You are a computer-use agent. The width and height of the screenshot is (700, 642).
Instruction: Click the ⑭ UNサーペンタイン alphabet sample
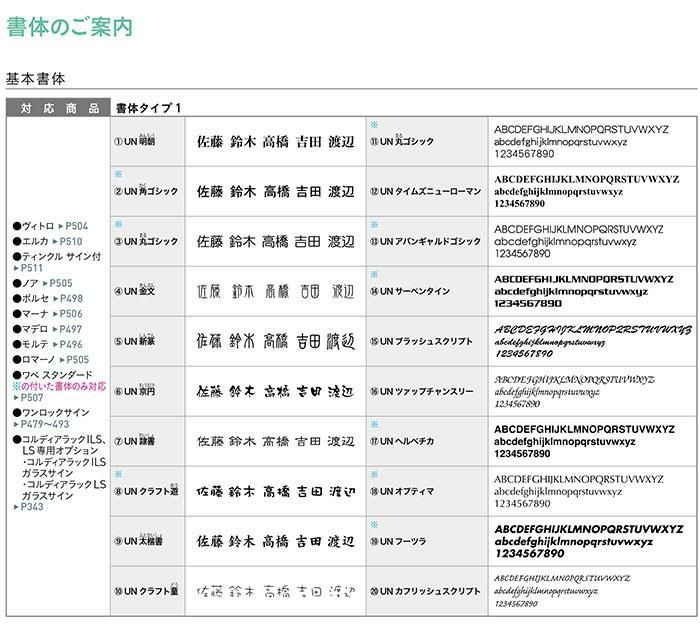584,291
